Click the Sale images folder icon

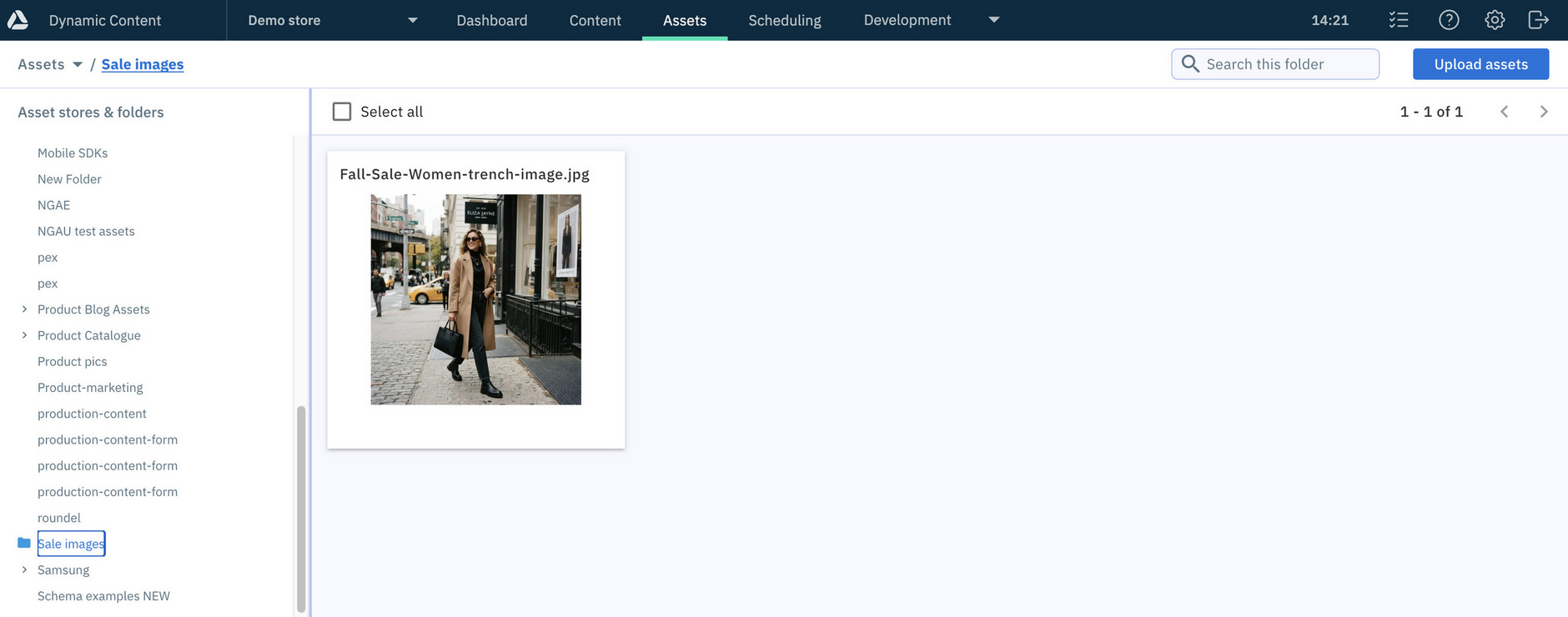[24, 543]
